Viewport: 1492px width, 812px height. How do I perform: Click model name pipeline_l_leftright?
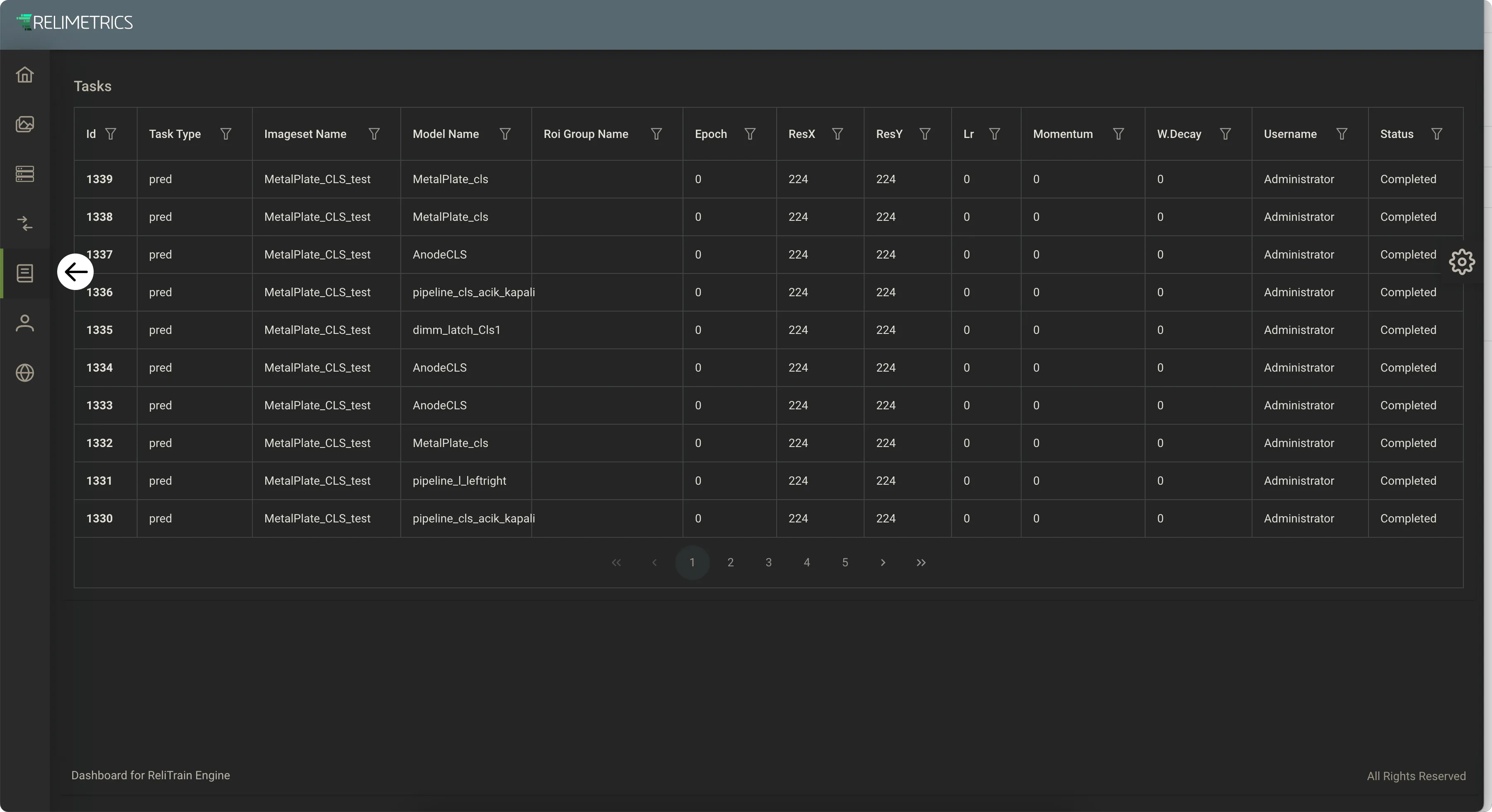pos(459,481)
